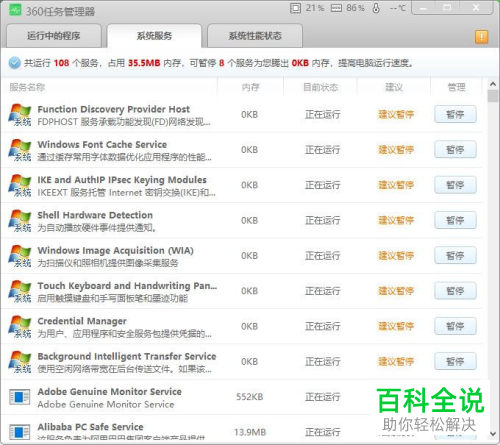The width and height of the screenshot is (500, 445).
Task: Select 'Alibaba PC Safe Service' name text
Action: [90, 427]
